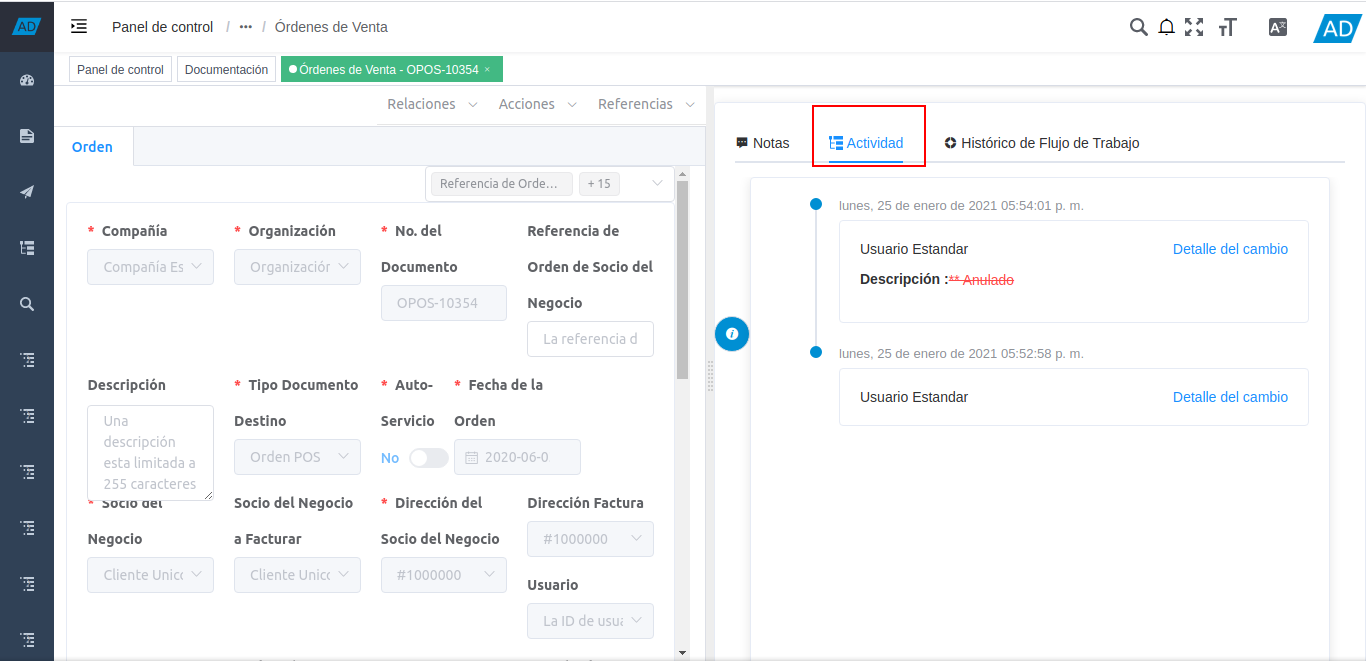
Task: Switch to the Actividad tab
Action: (x=867, y=143)
